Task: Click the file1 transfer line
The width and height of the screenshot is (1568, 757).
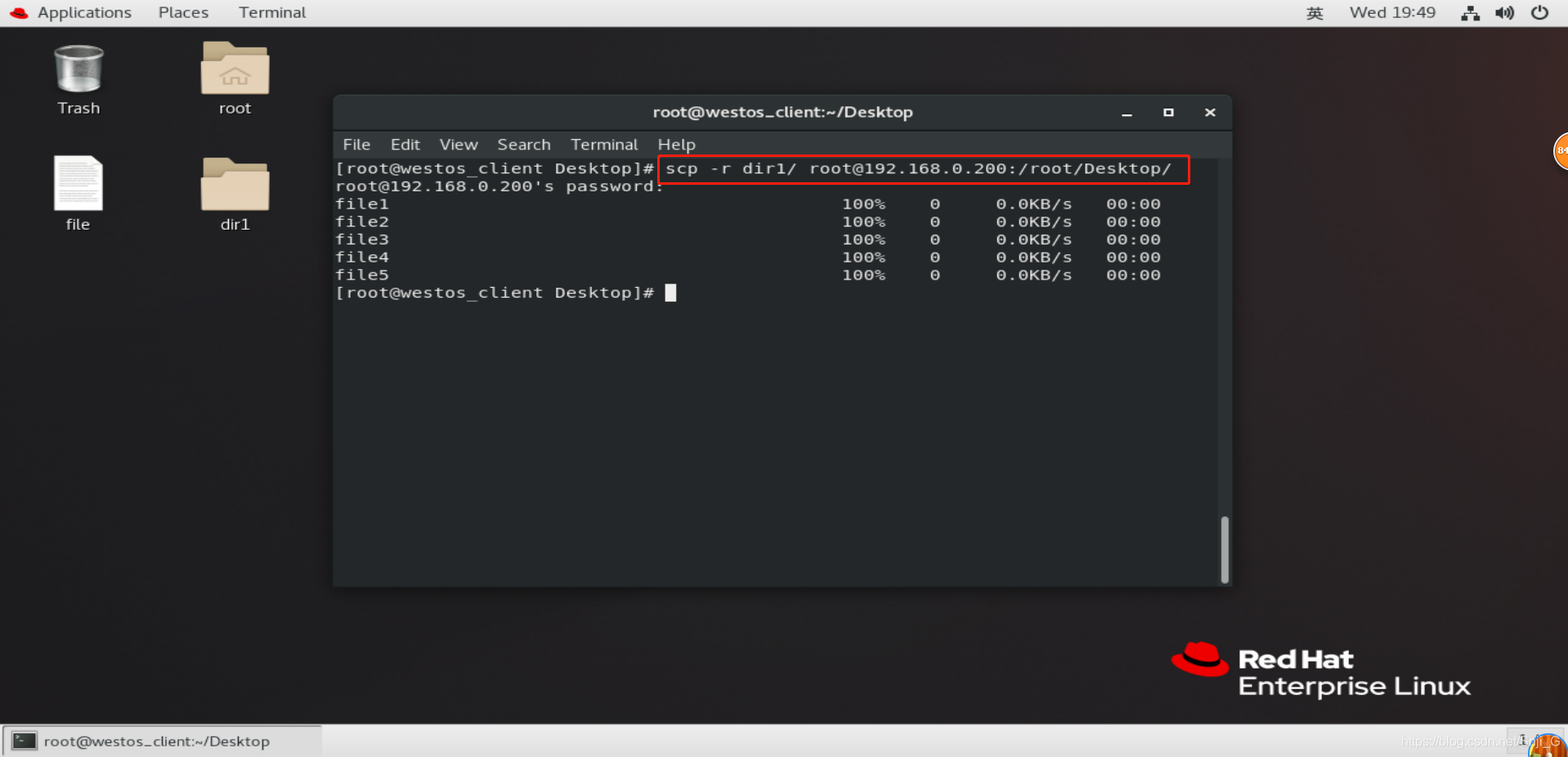Action: pos(748,204)
